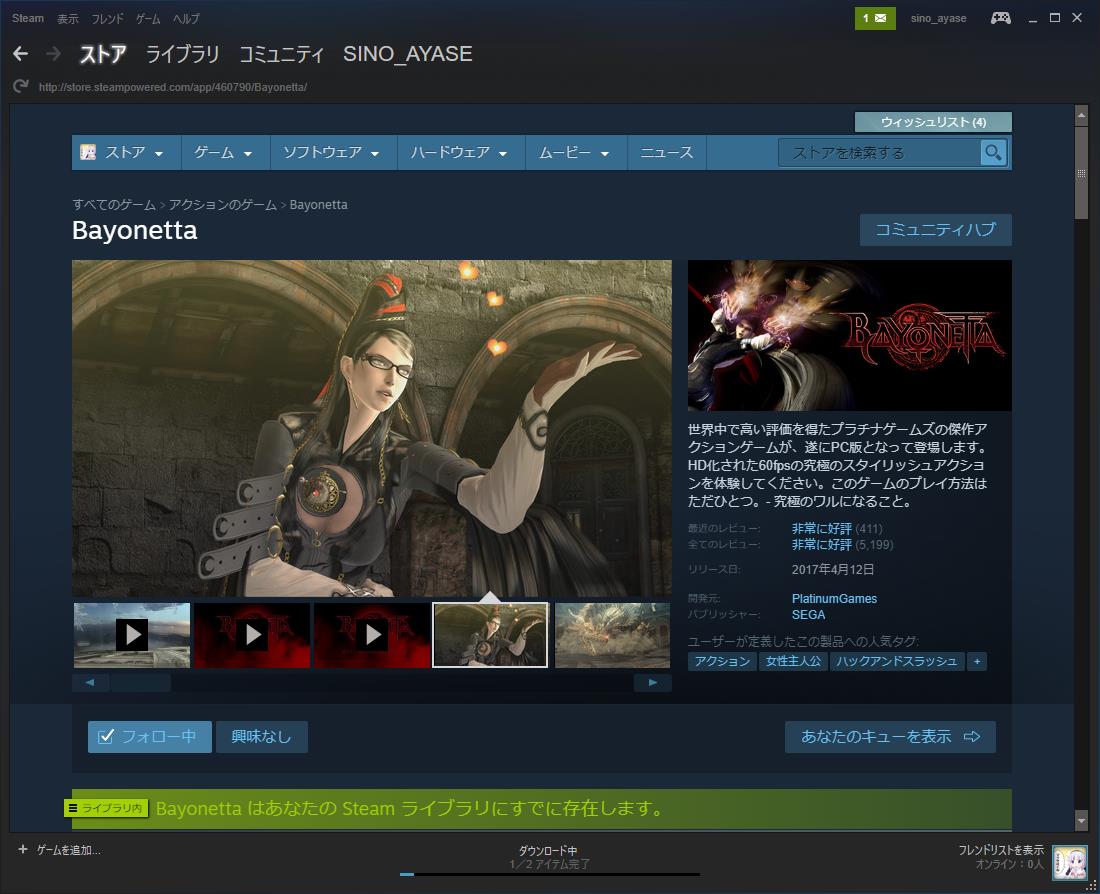
Task: Go back with the back arrow
Action: click(x=20, y=53)
